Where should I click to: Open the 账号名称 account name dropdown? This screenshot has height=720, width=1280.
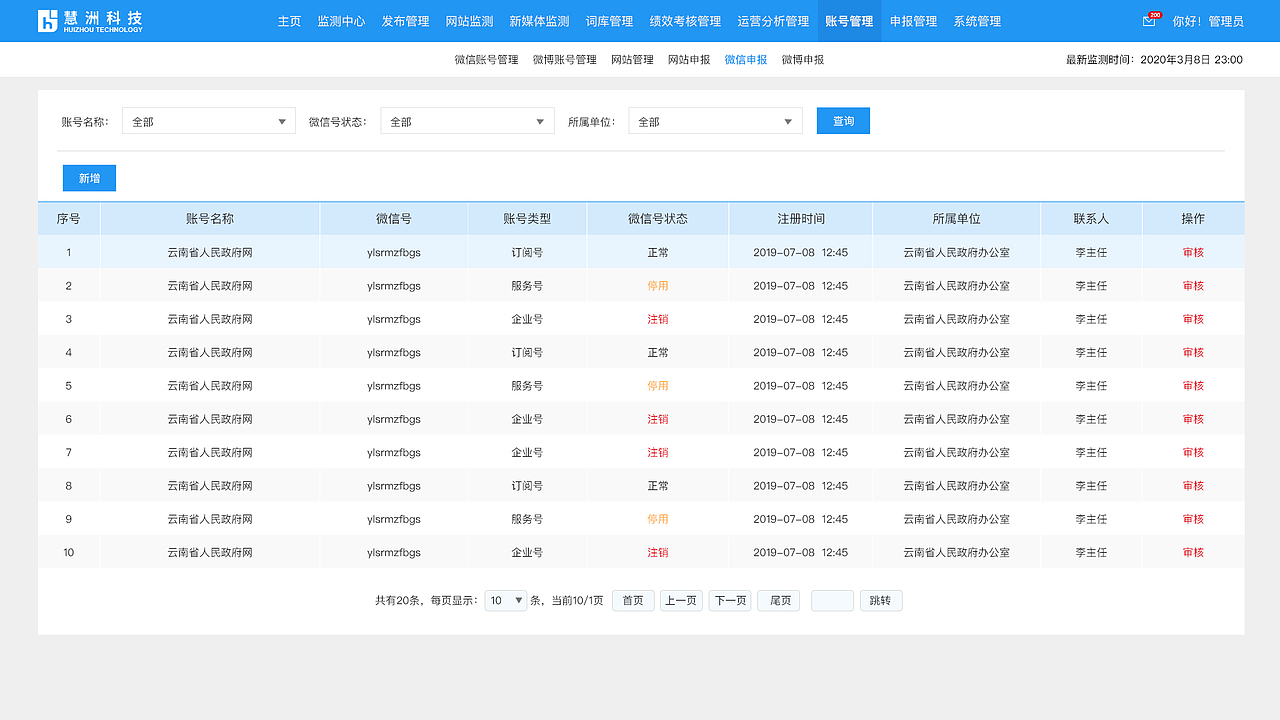207,120
